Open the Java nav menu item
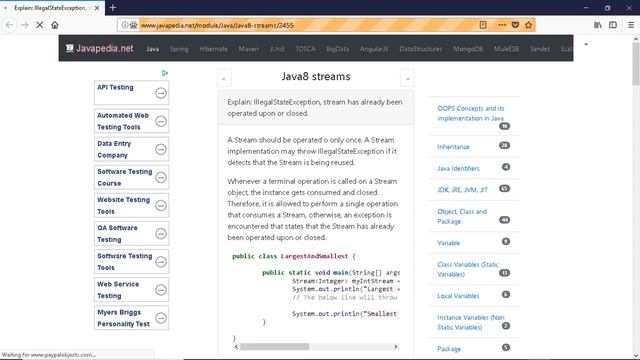This screenshot has height=360, width=640. coord(153,49)
